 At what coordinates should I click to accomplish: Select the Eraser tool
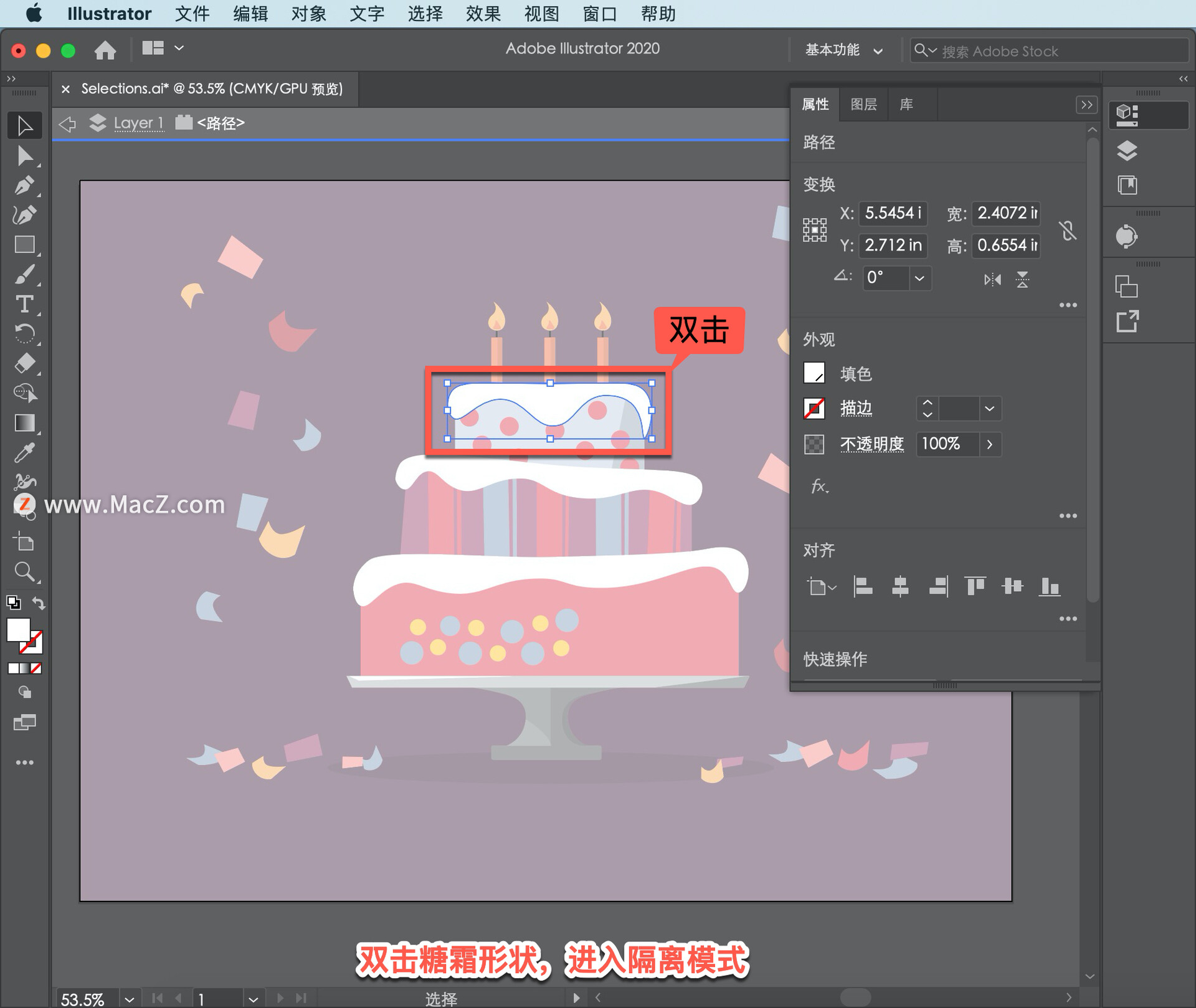click(x=25, y=363)
